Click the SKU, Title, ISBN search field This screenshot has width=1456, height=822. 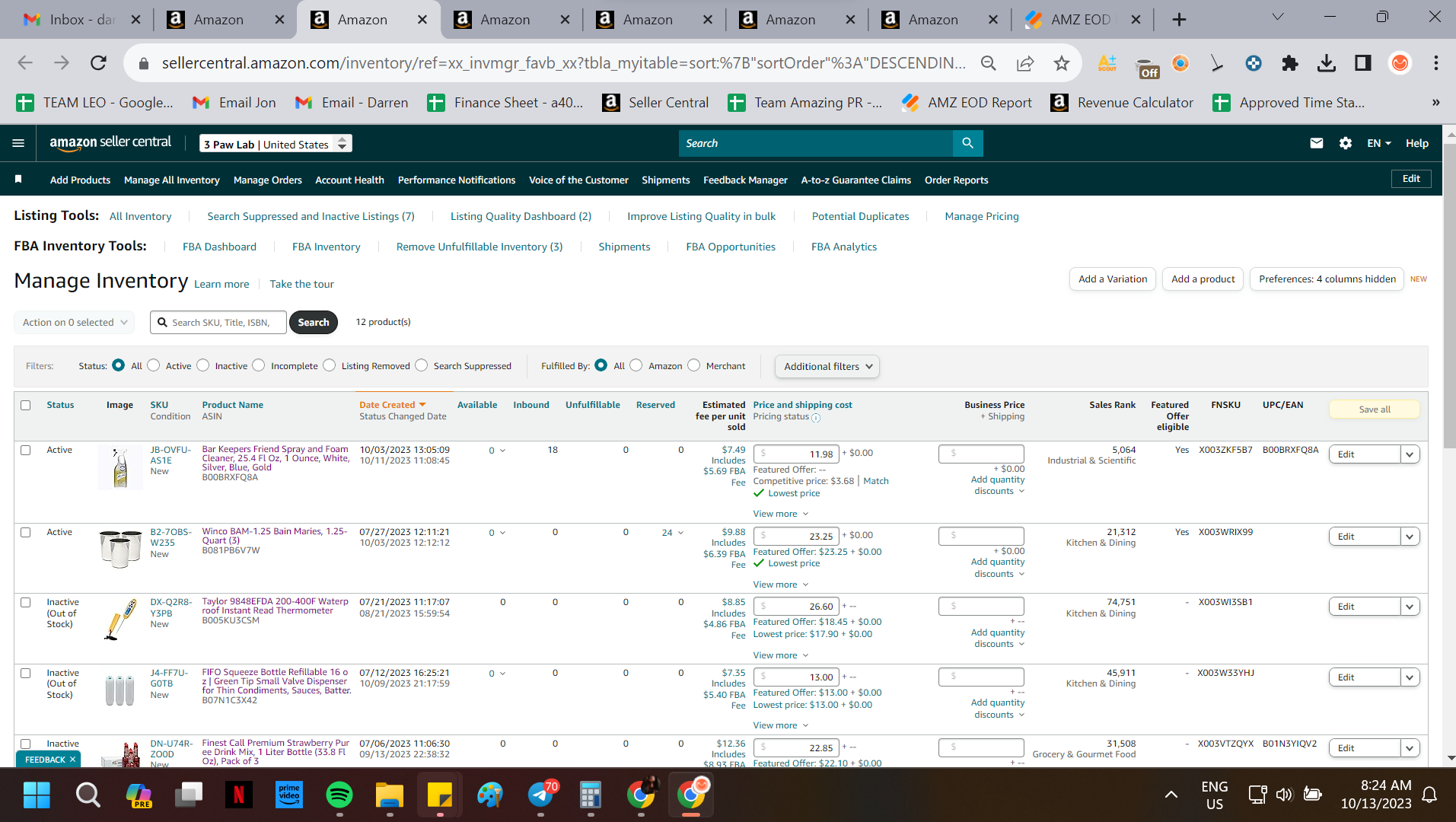(x=219, y=323)
